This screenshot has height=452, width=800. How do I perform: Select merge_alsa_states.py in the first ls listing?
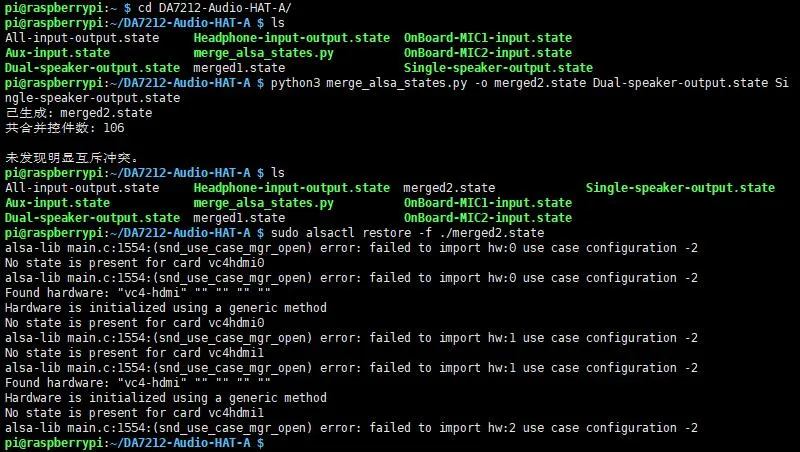263,52
